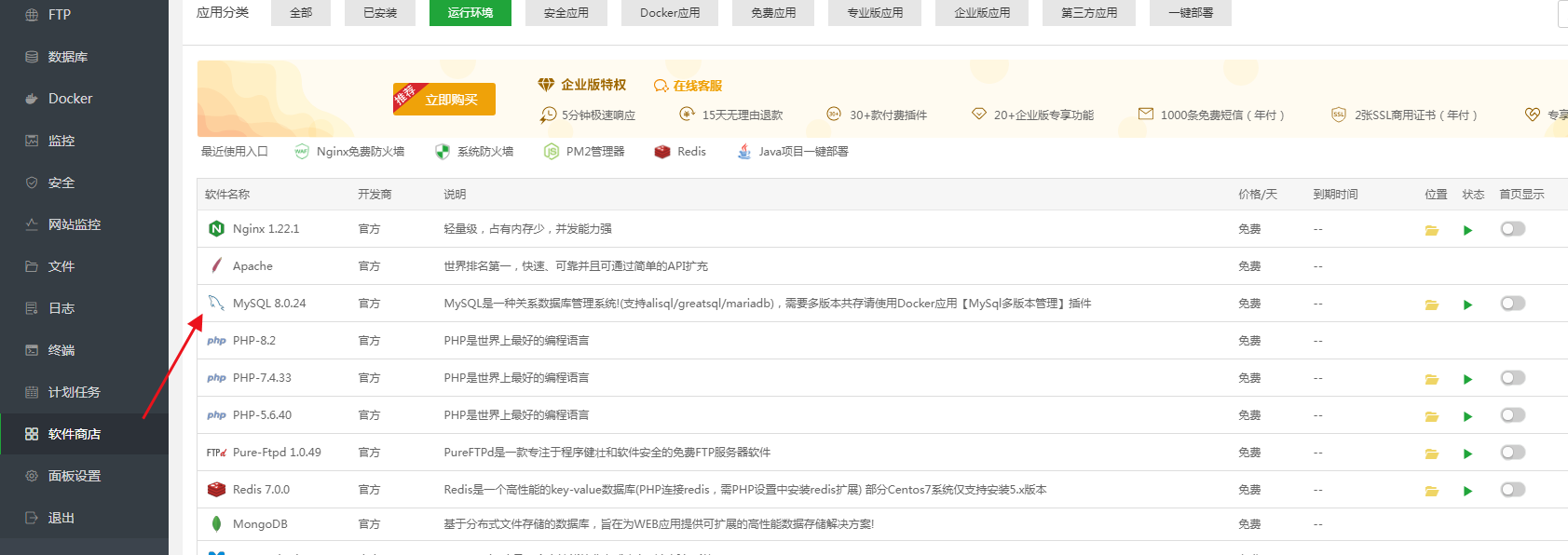Select the 免费应用 category tab
This screenshot has height=555, width=1568.
click(x=773, y=13)
